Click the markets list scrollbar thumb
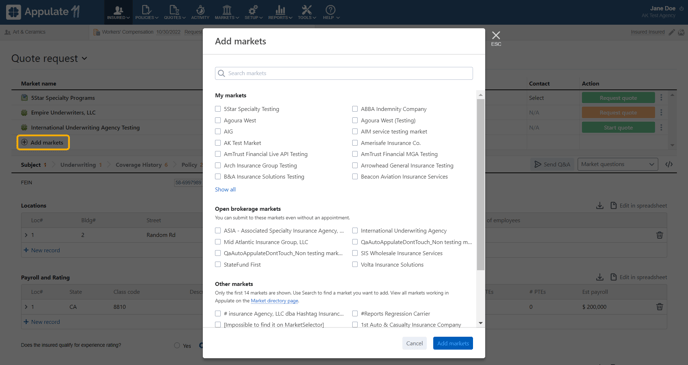Screen dimensions: 688x365 click(x=480, y=184)
